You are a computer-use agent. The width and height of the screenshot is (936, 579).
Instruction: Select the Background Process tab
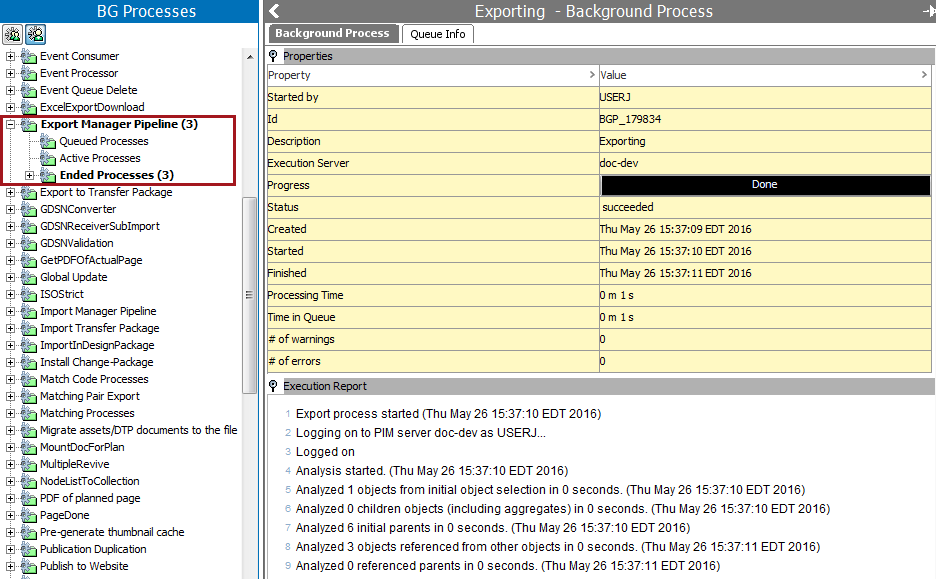click(x=332, y=33)
